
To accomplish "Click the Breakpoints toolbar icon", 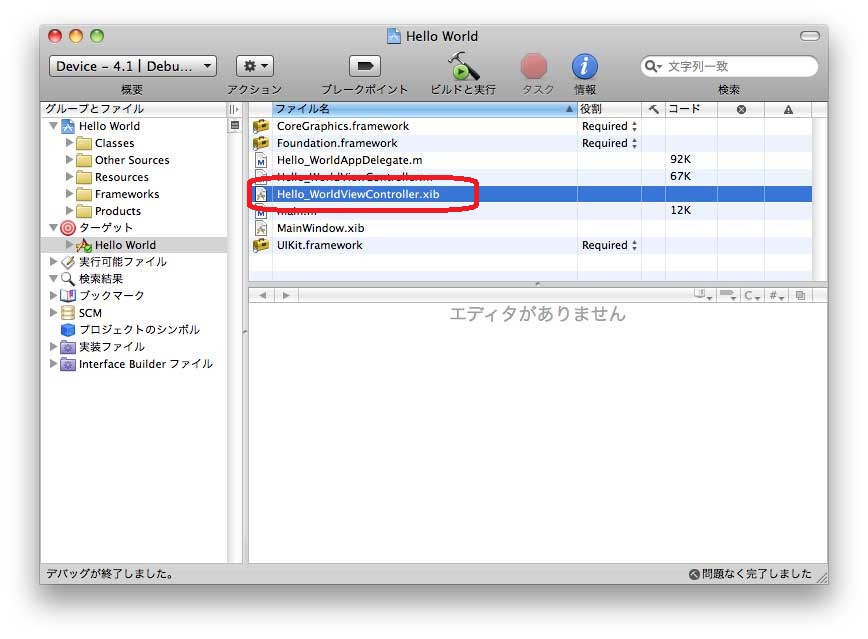I will [x=364, y=67].
